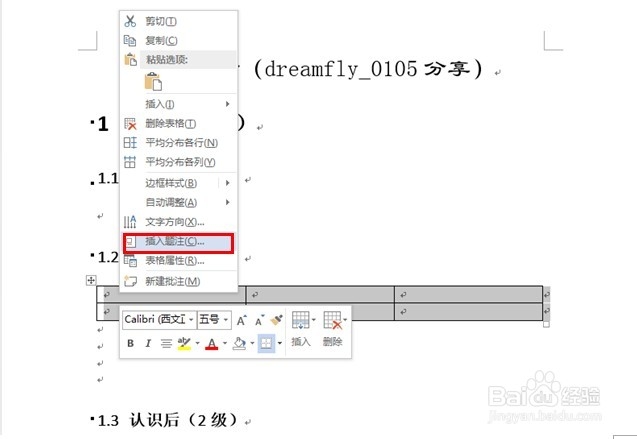The height and width of the screenshot is (439, 637).
Task: Choose Cut from the context menu
Action: pyautogui.click(x=179, y=21)
